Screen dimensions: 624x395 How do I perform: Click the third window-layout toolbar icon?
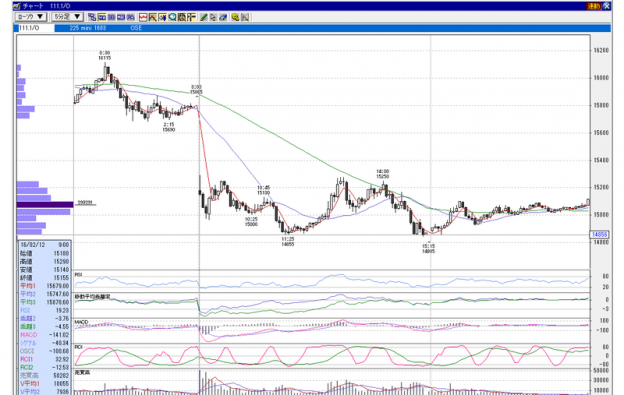111,17
